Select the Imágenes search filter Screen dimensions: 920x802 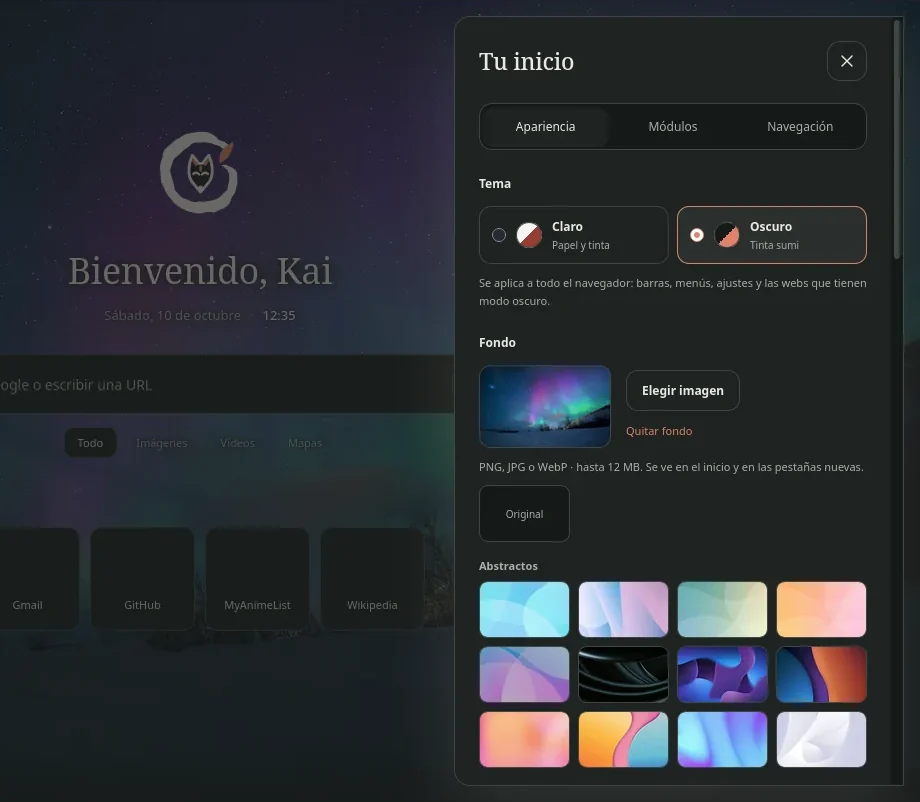coord(161,443)
